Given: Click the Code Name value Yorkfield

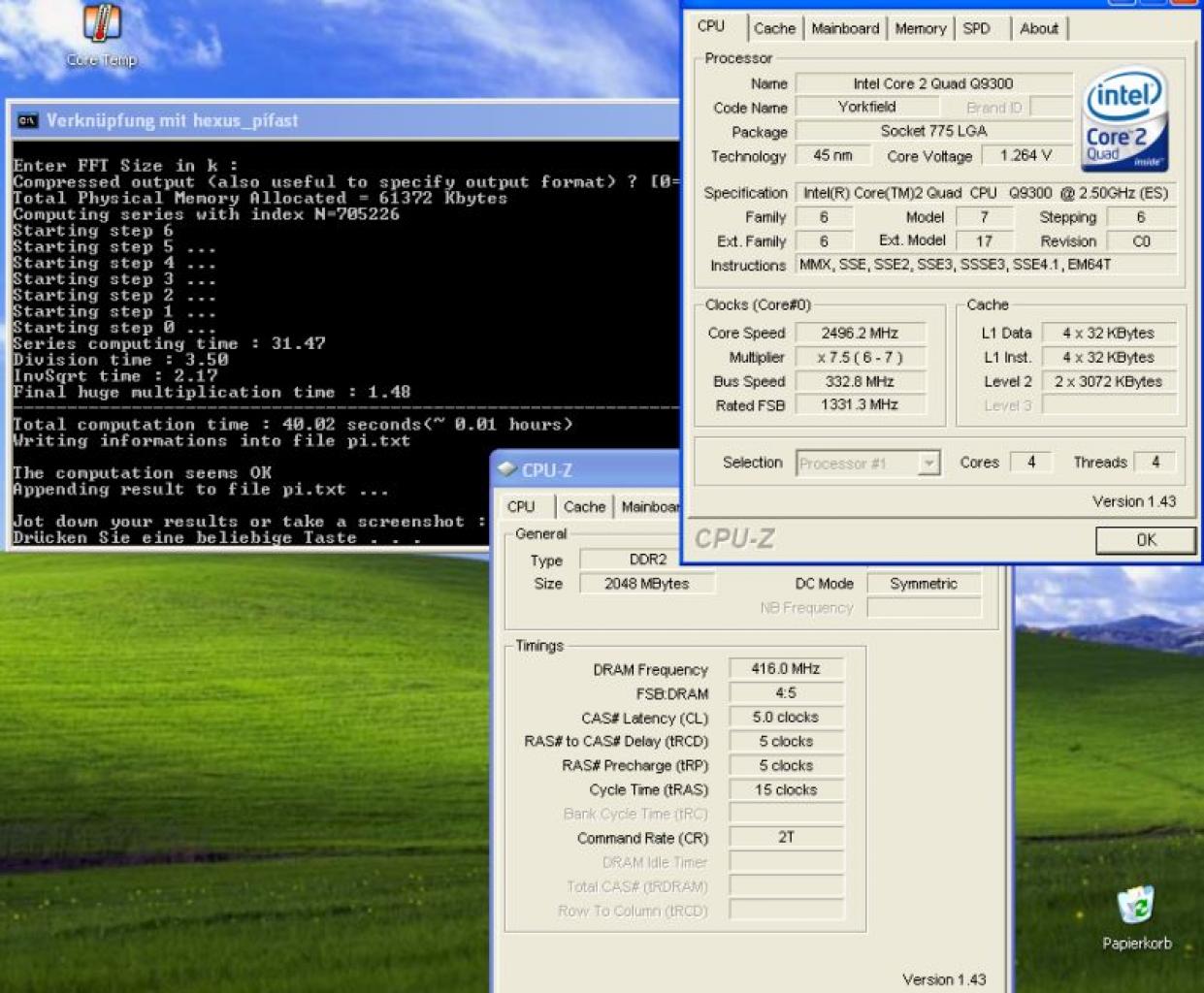Looking at the screenshot, I should tap(866, 107).
